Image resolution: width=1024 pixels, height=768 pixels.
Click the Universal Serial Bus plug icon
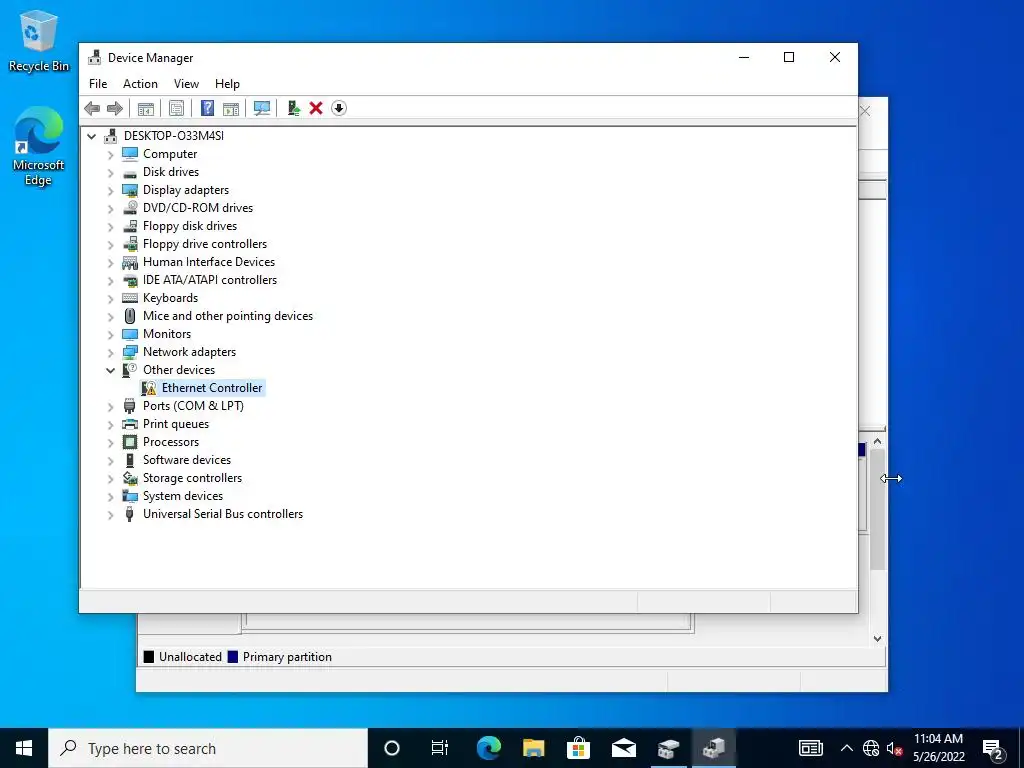129,514
